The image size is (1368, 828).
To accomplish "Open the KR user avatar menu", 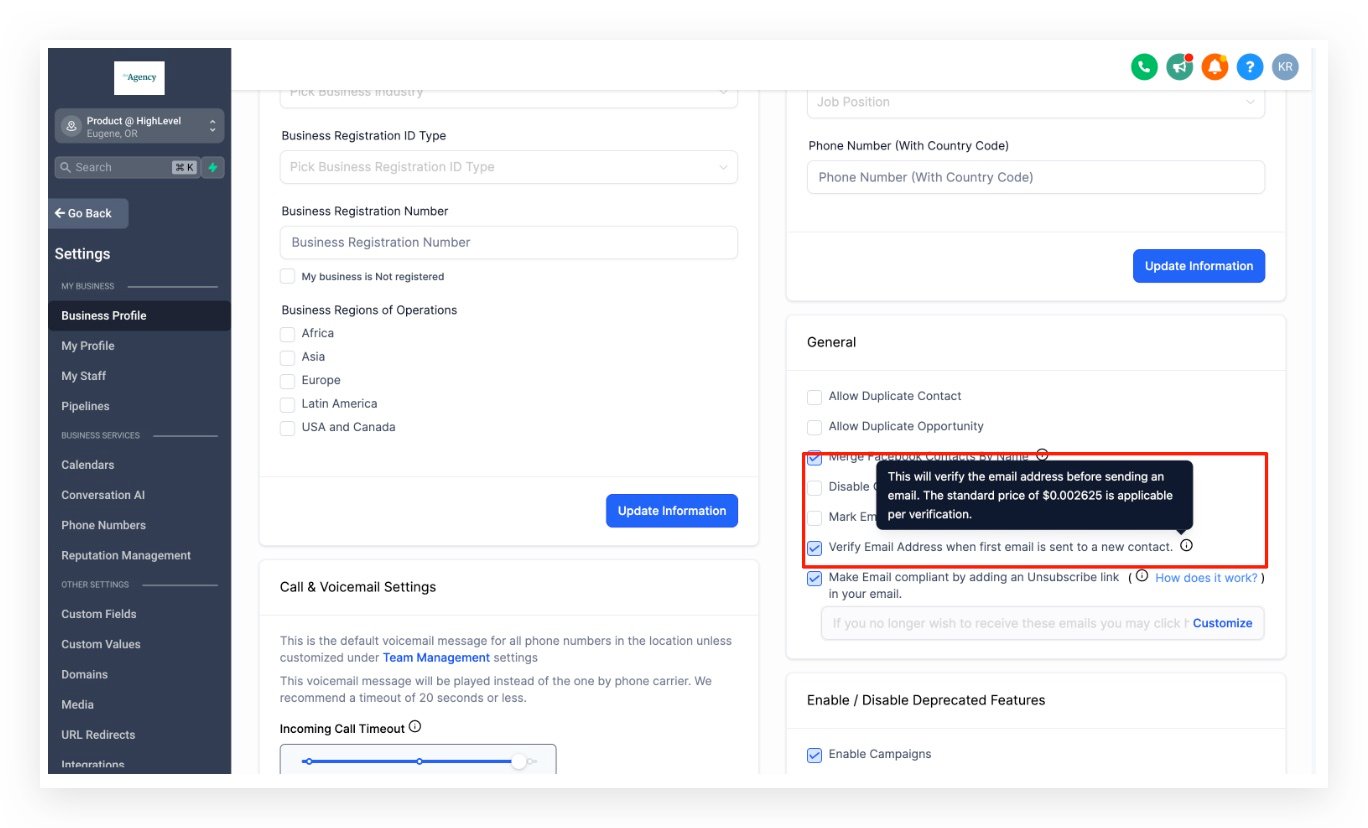I will (x=1285, y=67).
